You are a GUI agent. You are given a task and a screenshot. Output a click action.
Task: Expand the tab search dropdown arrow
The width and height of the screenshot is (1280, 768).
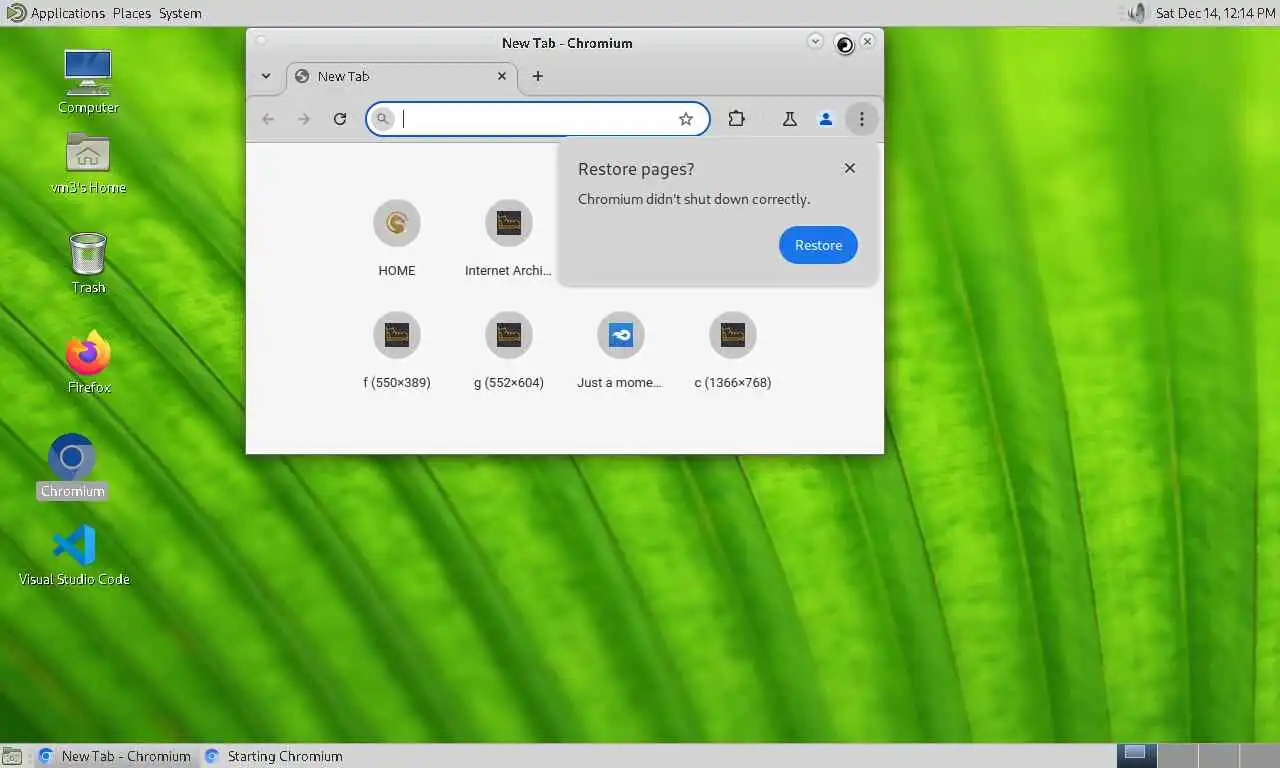(x=266, y=76)
